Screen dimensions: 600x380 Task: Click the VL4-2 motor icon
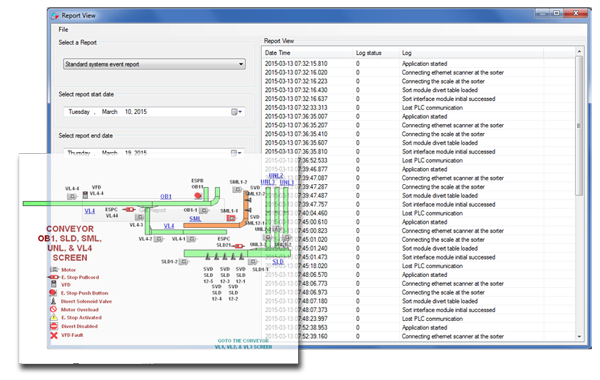[159, 239]
